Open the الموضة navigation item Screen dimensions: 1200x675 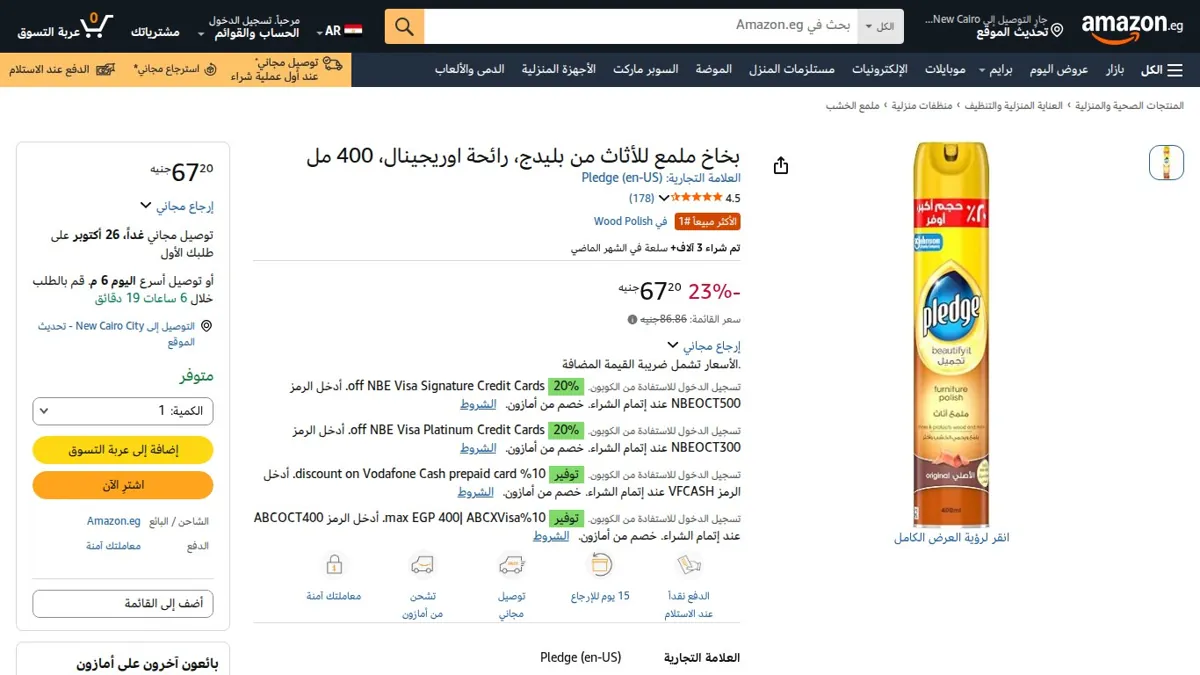pos(713,70)
